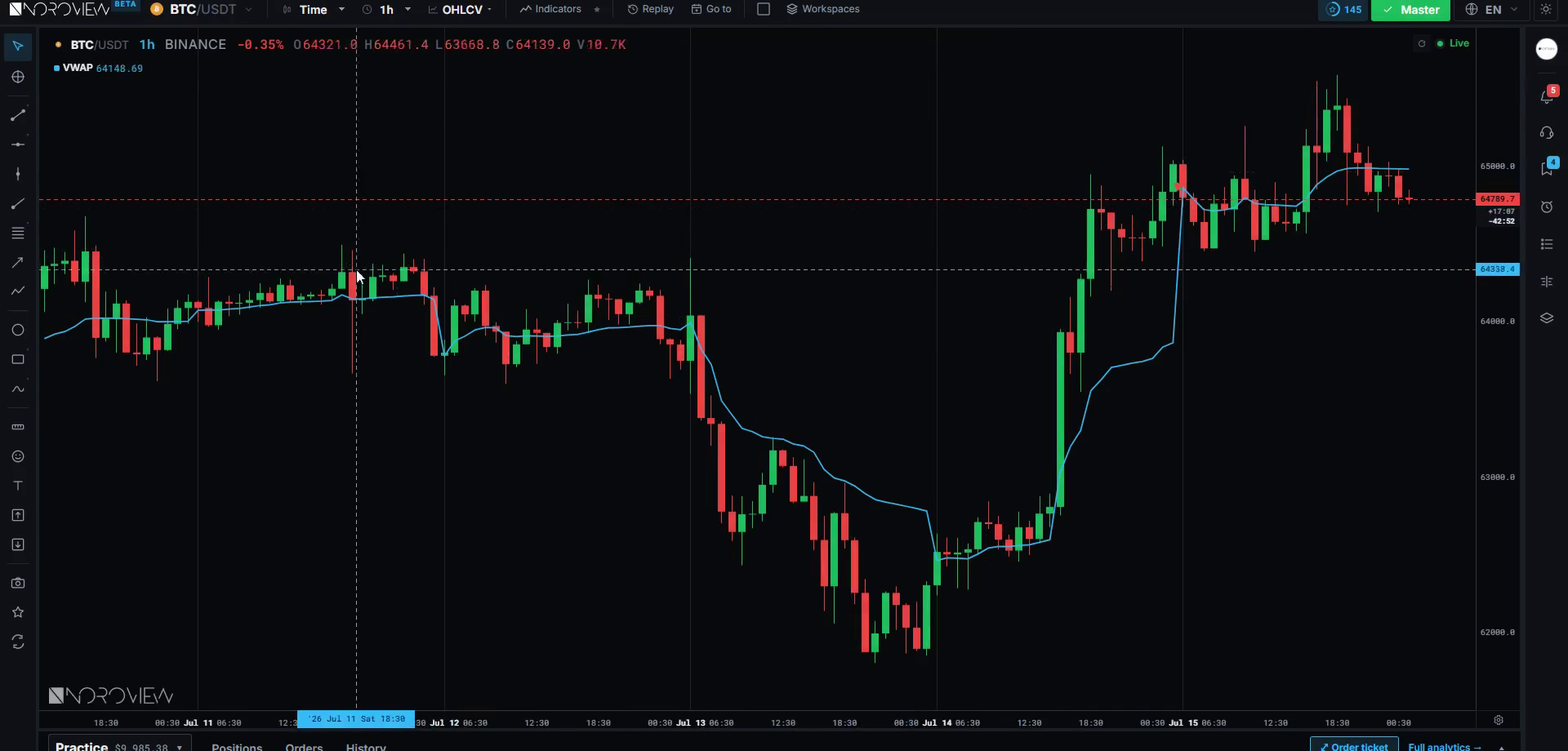Select the vertical line tool

click(18, 174)
